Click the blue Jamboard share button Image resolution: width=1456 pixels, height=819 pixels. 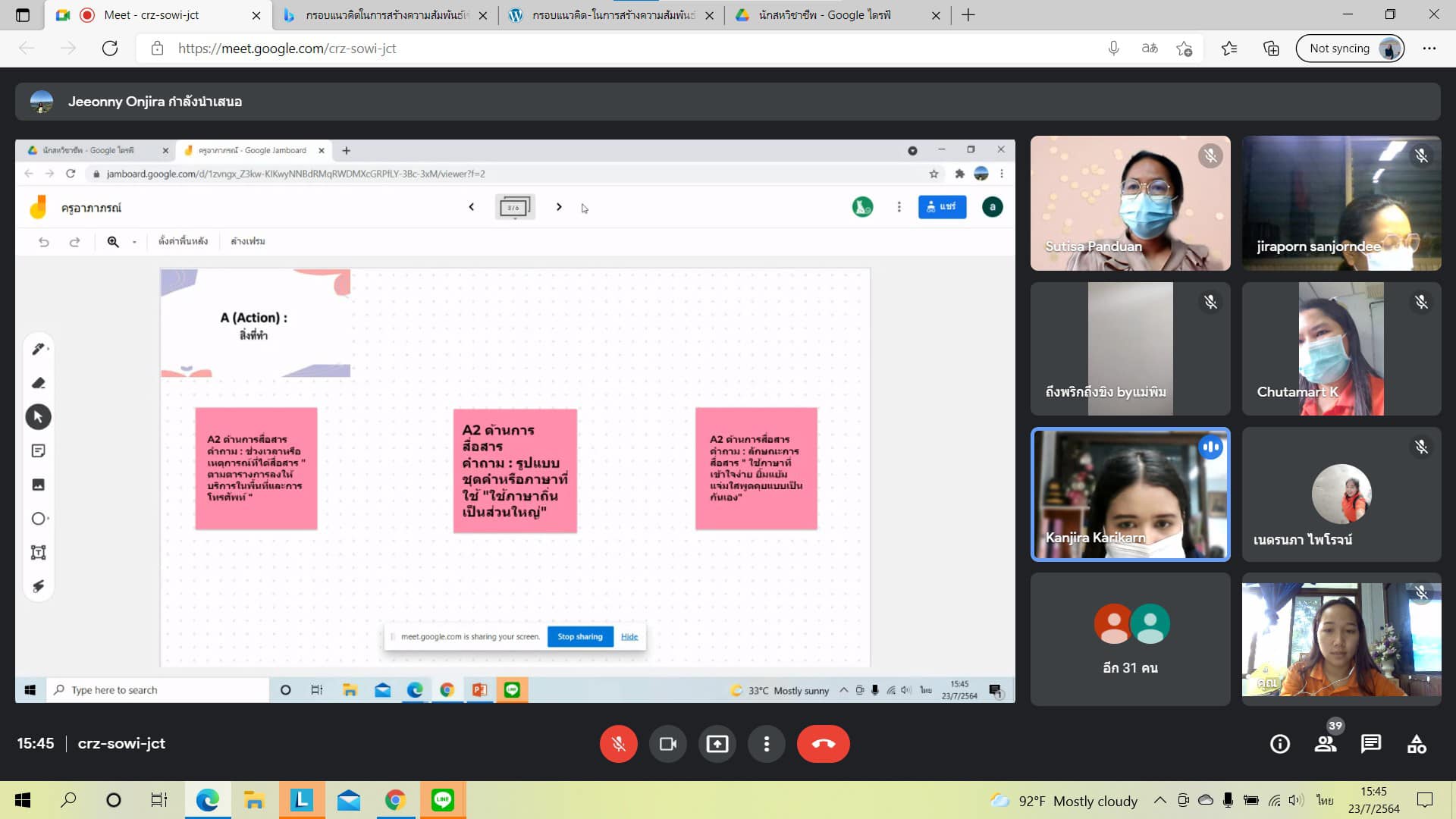[x=942, y=207]
